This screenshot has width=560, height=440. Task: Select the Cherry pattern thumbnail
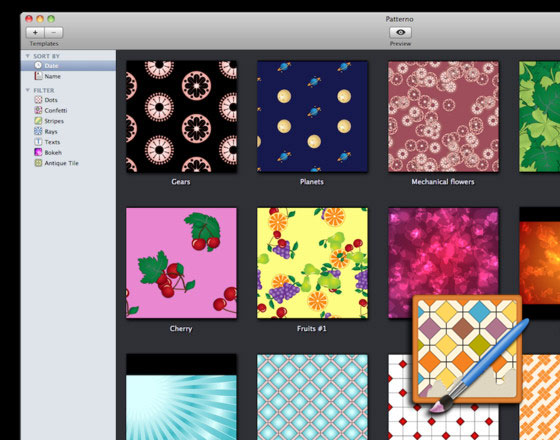click(x=181, y=263)
